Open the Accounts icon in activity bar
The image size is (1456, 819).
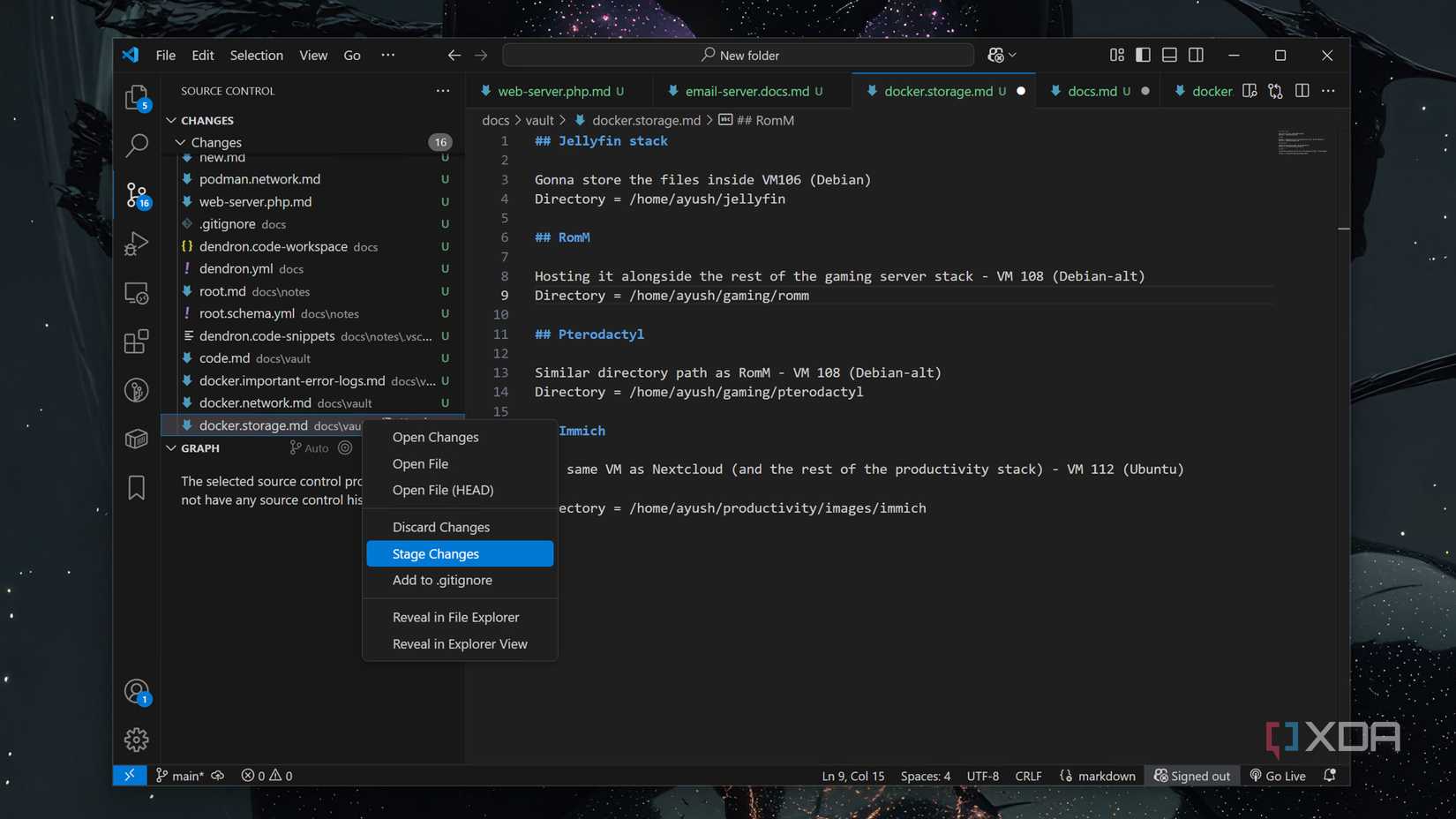(137, 692)
